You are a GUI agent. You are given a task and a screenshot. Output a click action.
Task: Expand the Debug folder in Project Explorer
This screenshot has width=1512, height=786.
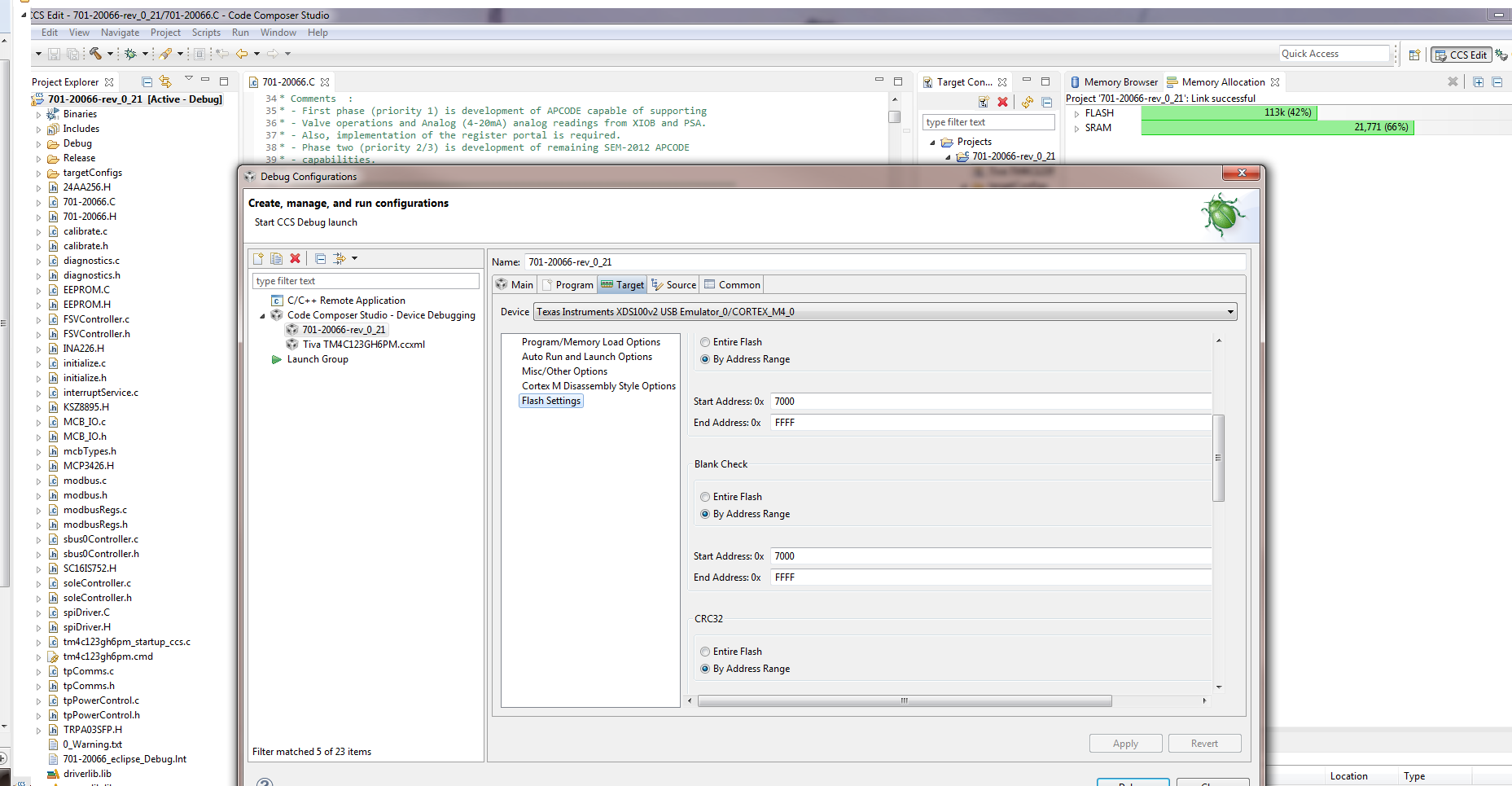coord(38,144)
